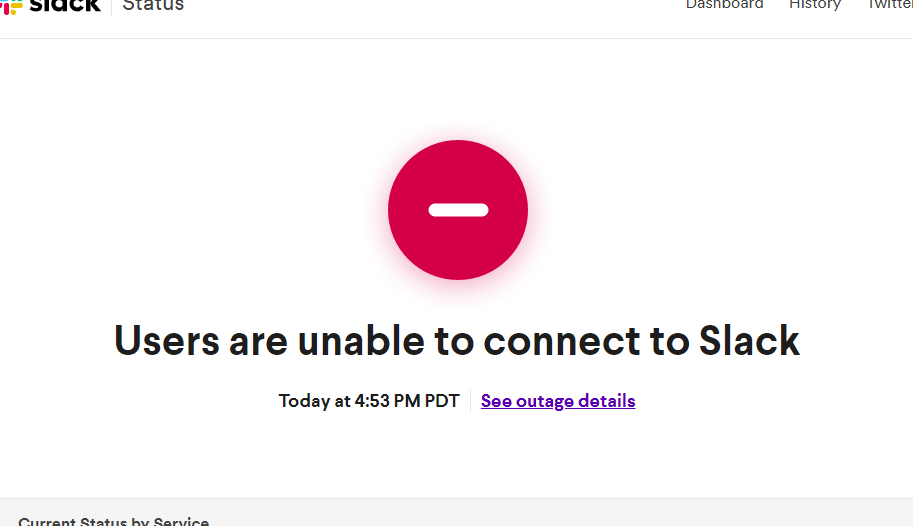This screenshot has width=913, height=526.
Task: Click the colorful Slack hash logo icon
Action: (12, 6)
